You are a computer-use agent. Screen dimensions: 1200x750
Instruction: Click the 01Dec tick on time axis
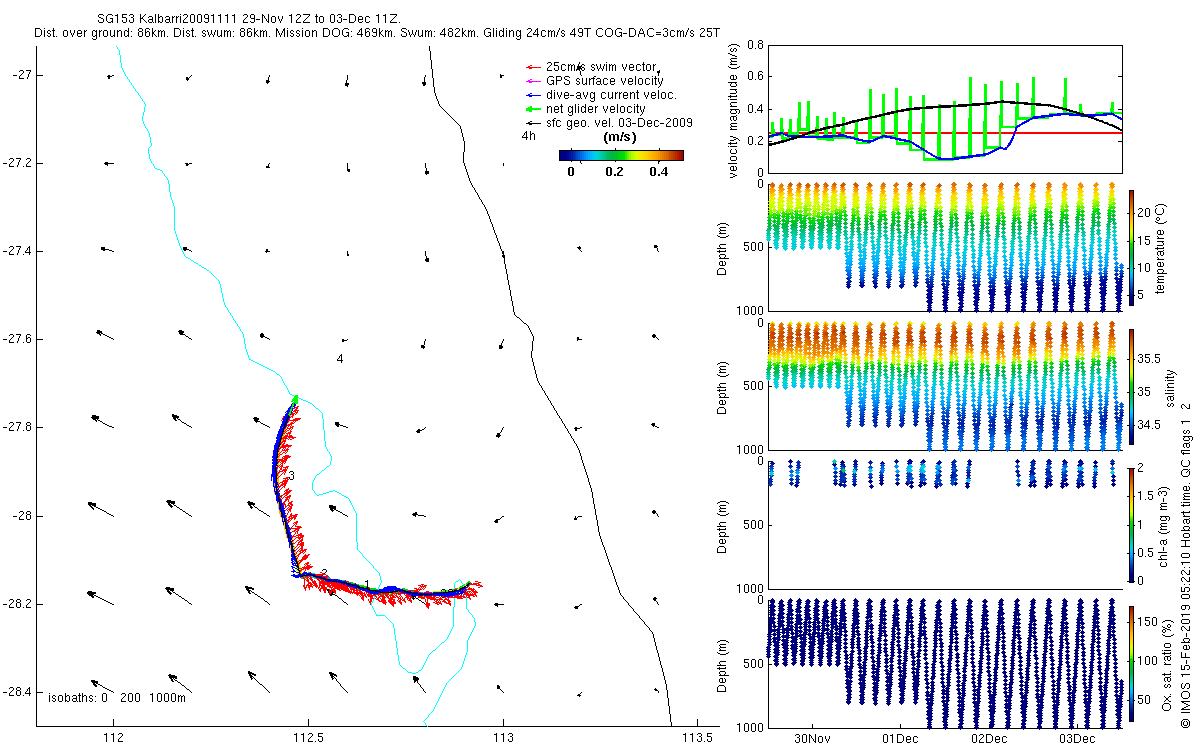(x=900, y=739)
